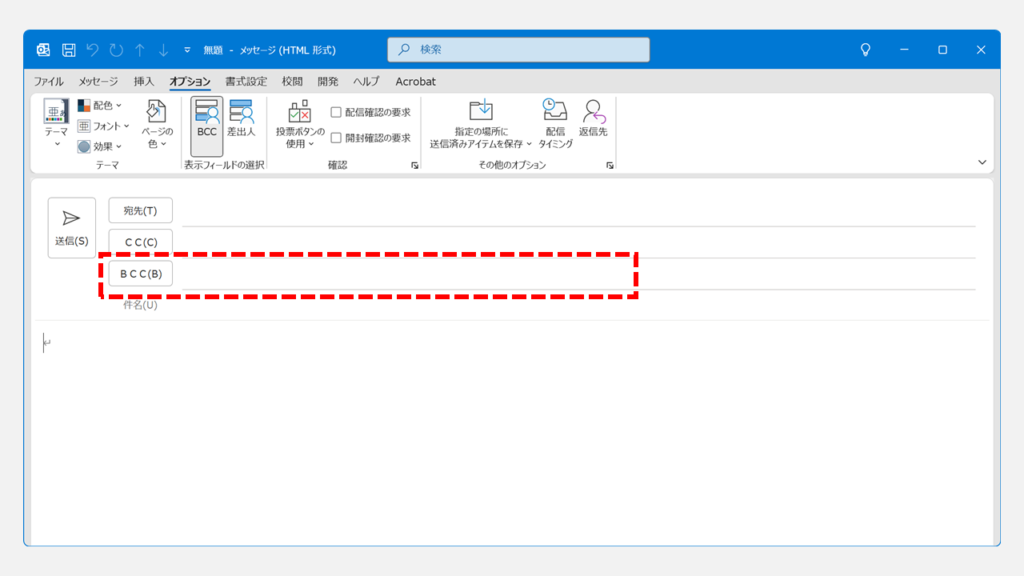This screenshot has height=576, width=1024.
Task: Expand the 配色 color scheme dropdown
Action: [x=100, y=105]
